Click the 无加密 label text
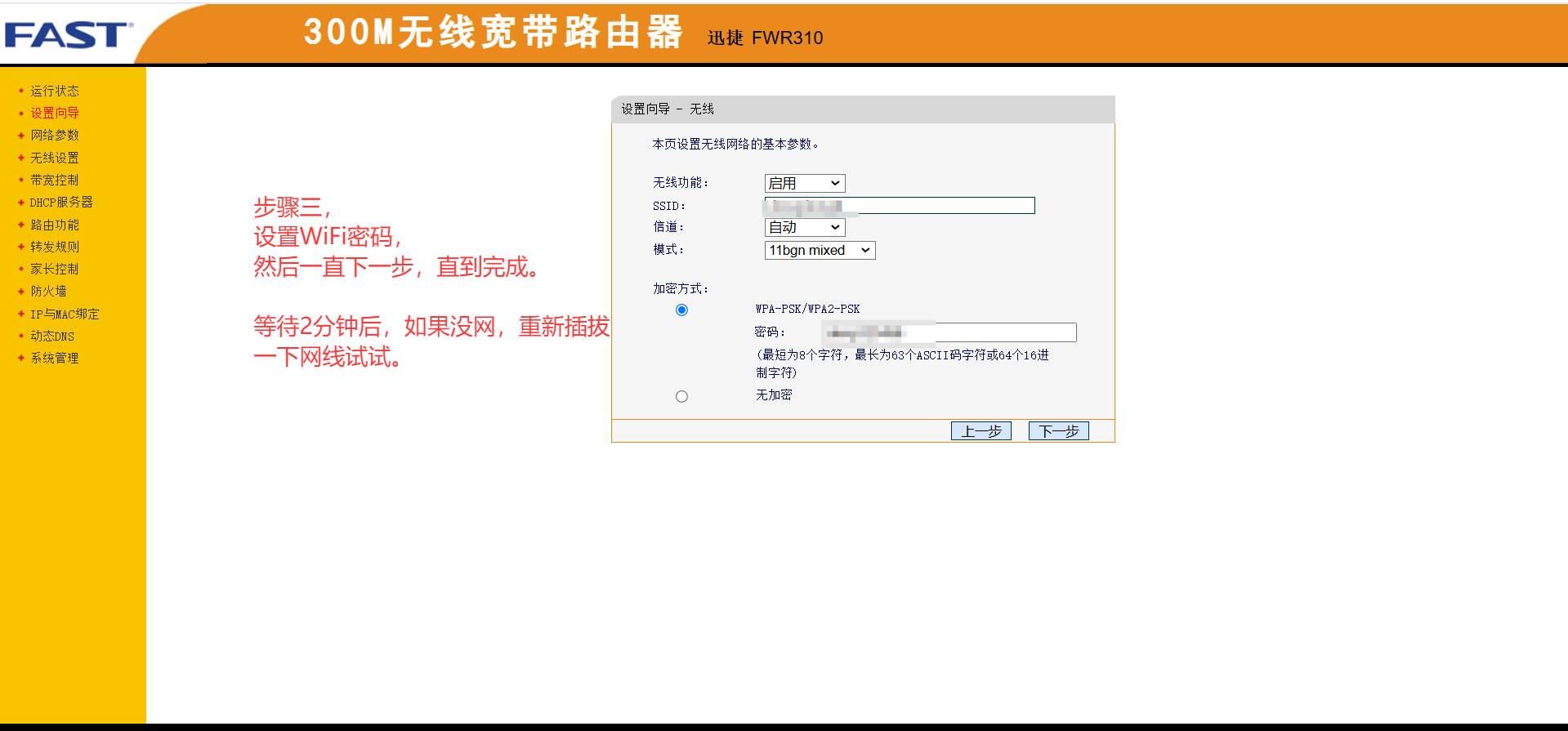The width and height of the screenshot is (1568, 731). tap(774, 394)
